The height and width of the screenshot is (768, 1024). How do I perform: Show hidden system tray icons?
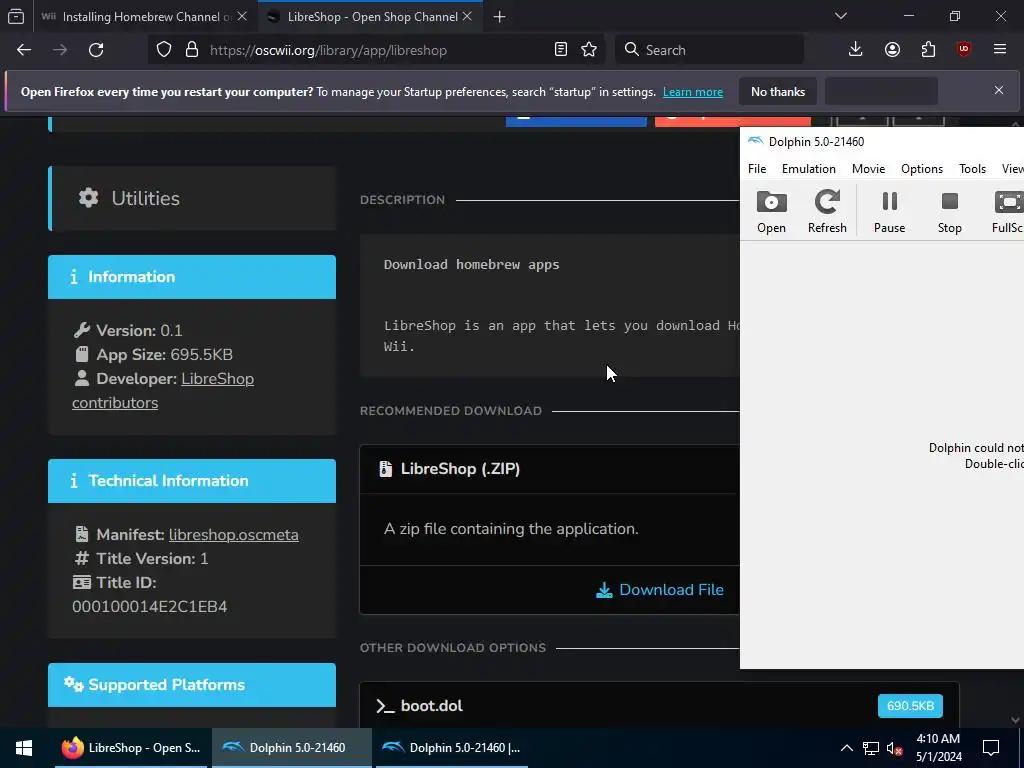click(846, 748)
